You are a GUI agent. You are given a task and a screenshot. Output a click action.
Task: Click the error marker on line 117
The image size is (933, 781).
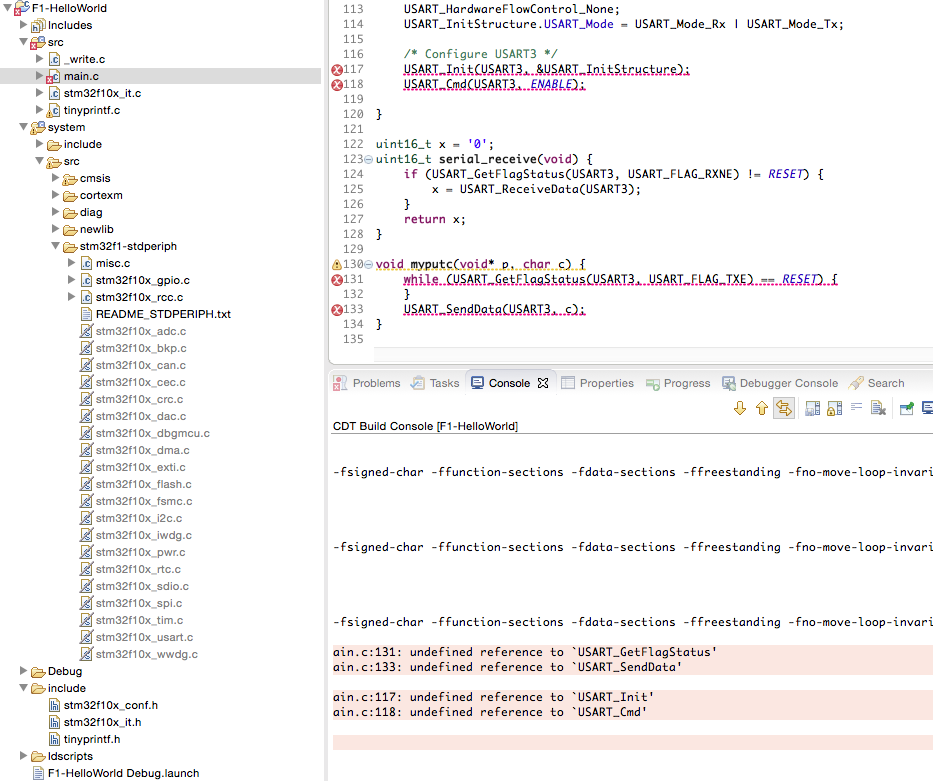click(337, 70)
